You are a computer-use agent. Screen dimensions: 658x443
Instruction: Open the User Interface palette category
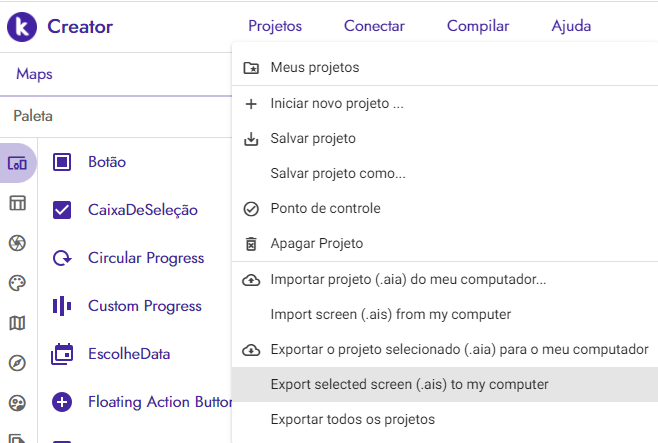tap(17, 162)
